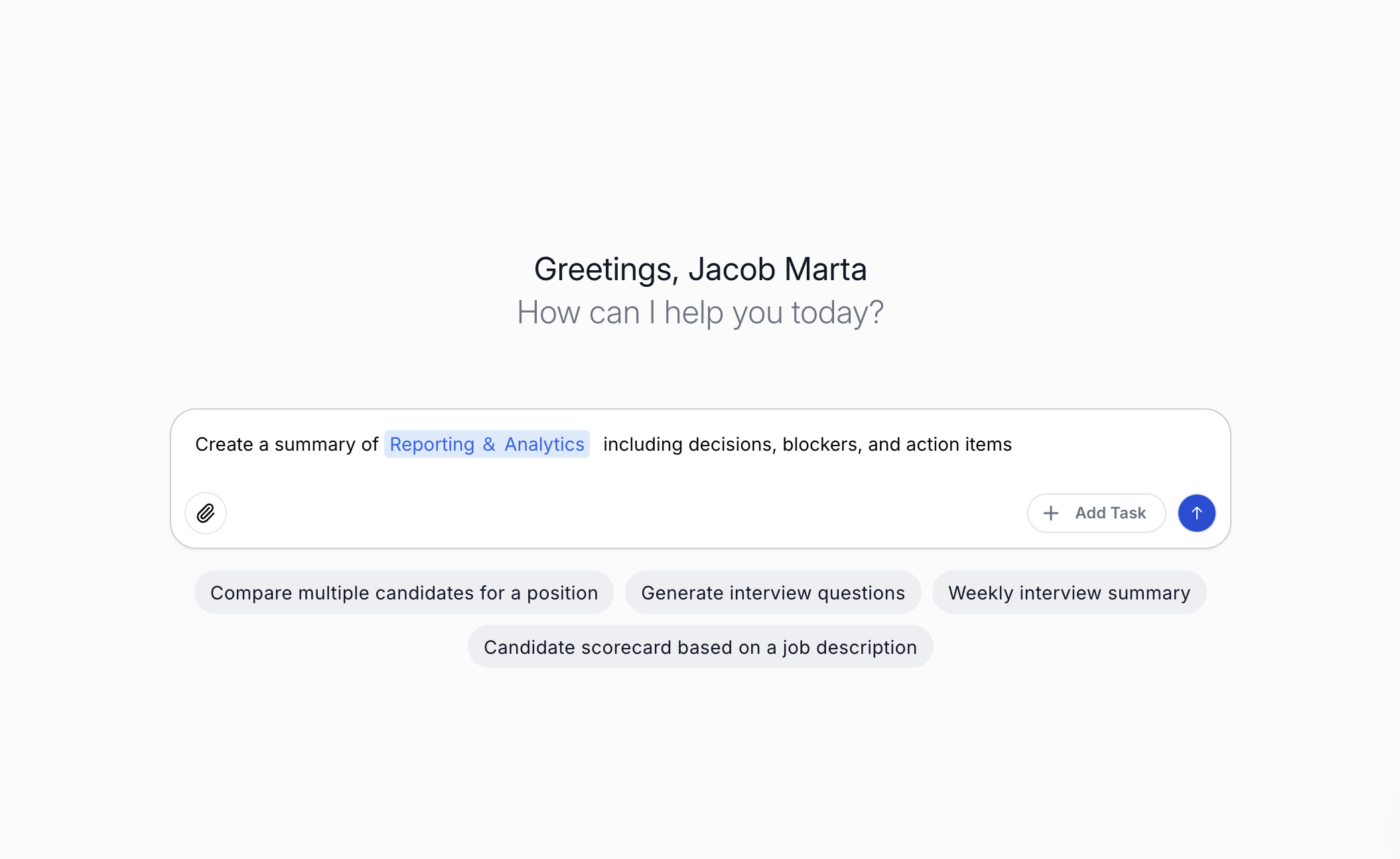Viewport: 1400px width, 859px height.
Task: Click the word summary in the prompt
Action: tap(315, 444)
